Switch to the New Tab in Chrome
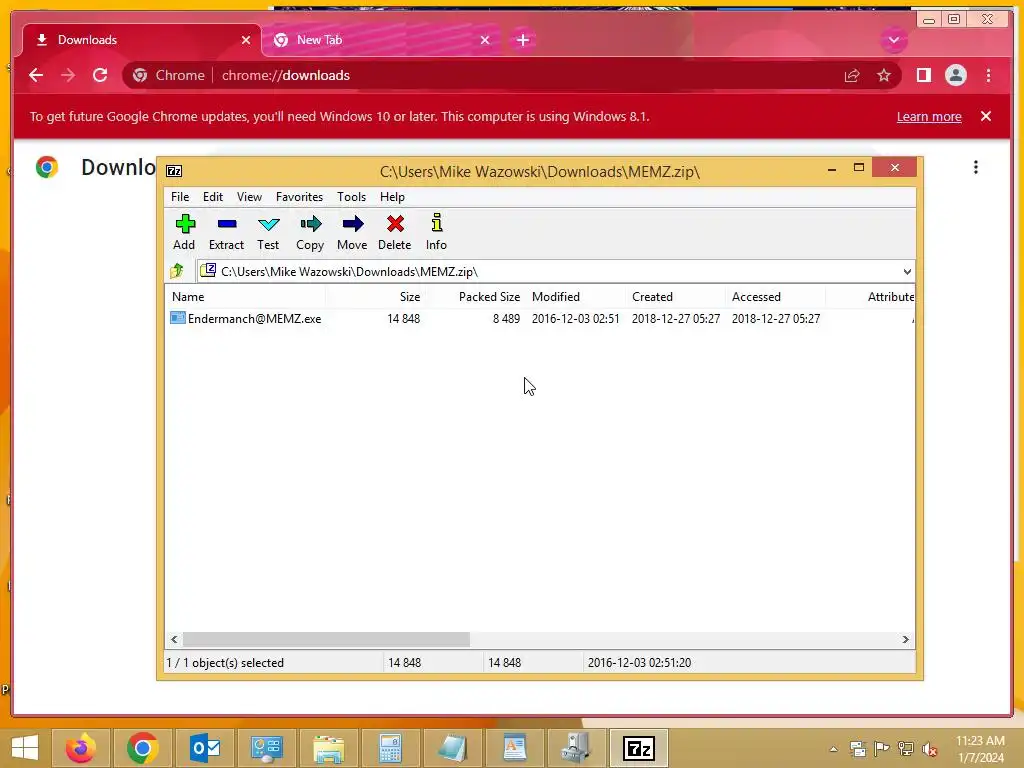The width and height of the screenshot is (1024, 768). (381, 40)
